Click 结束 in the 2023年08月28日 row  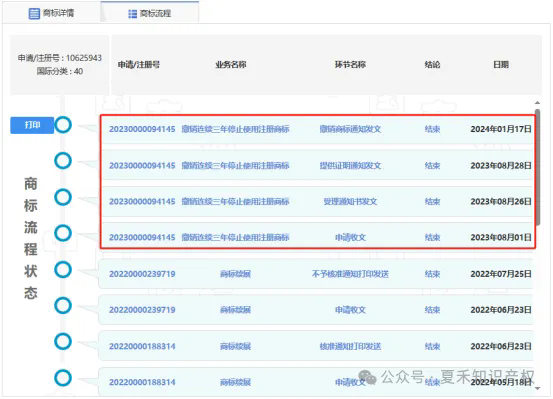432,165
